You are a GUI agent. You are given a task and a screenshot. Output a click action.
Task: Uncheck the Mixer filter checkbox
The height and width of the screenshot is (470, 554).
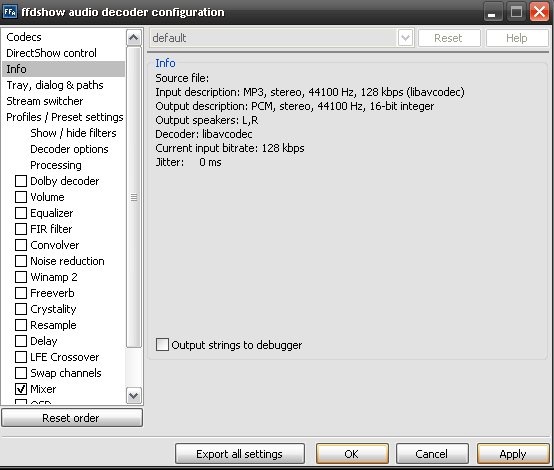21,389
